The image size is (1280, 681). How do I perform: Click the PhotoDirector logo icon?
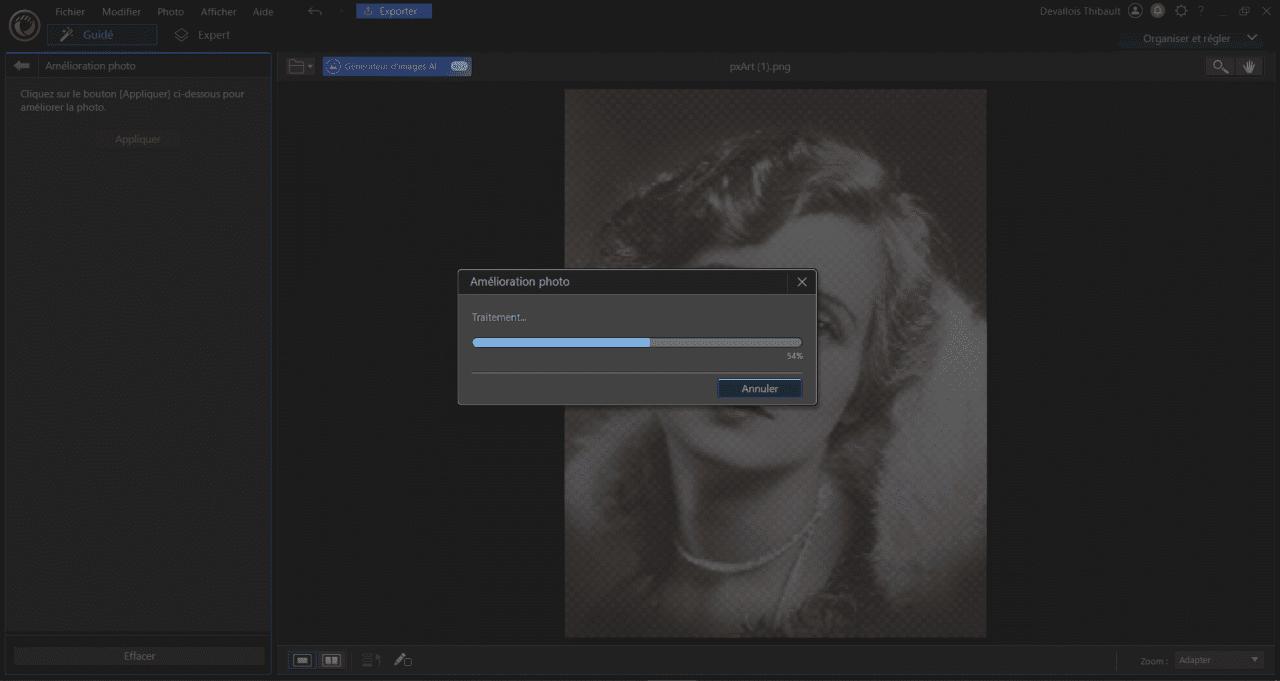(23, 24)
